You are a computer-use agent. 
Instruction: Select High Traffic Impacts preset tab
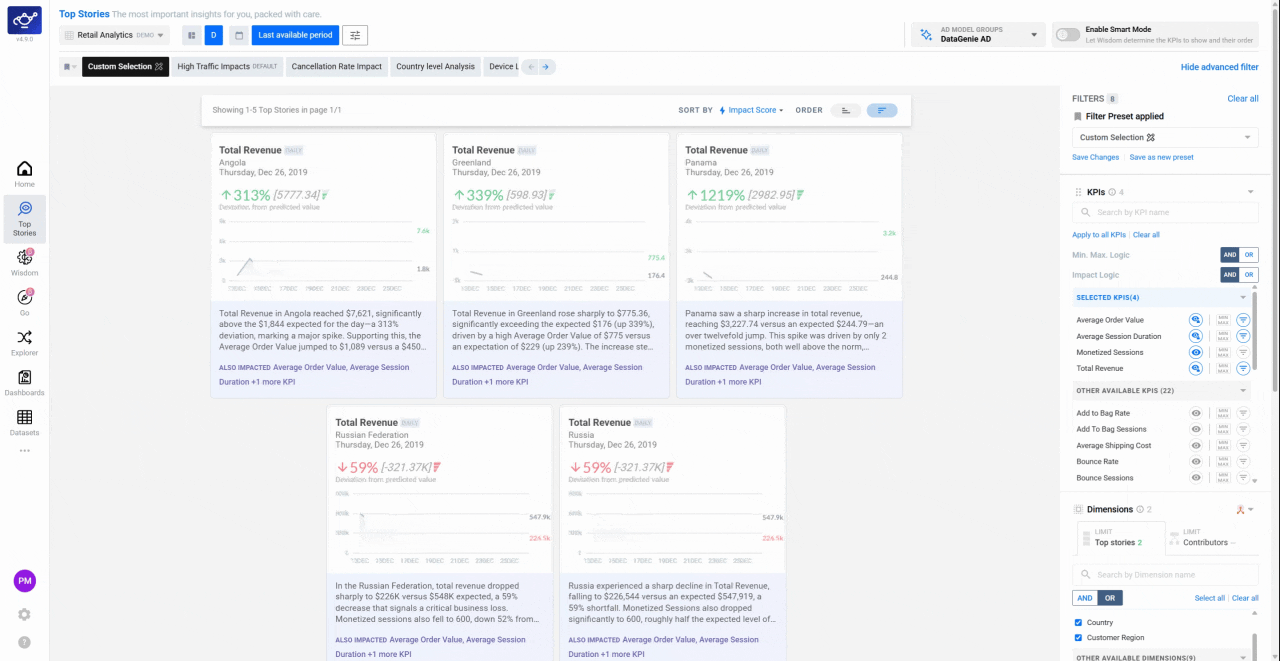[227, 67]
